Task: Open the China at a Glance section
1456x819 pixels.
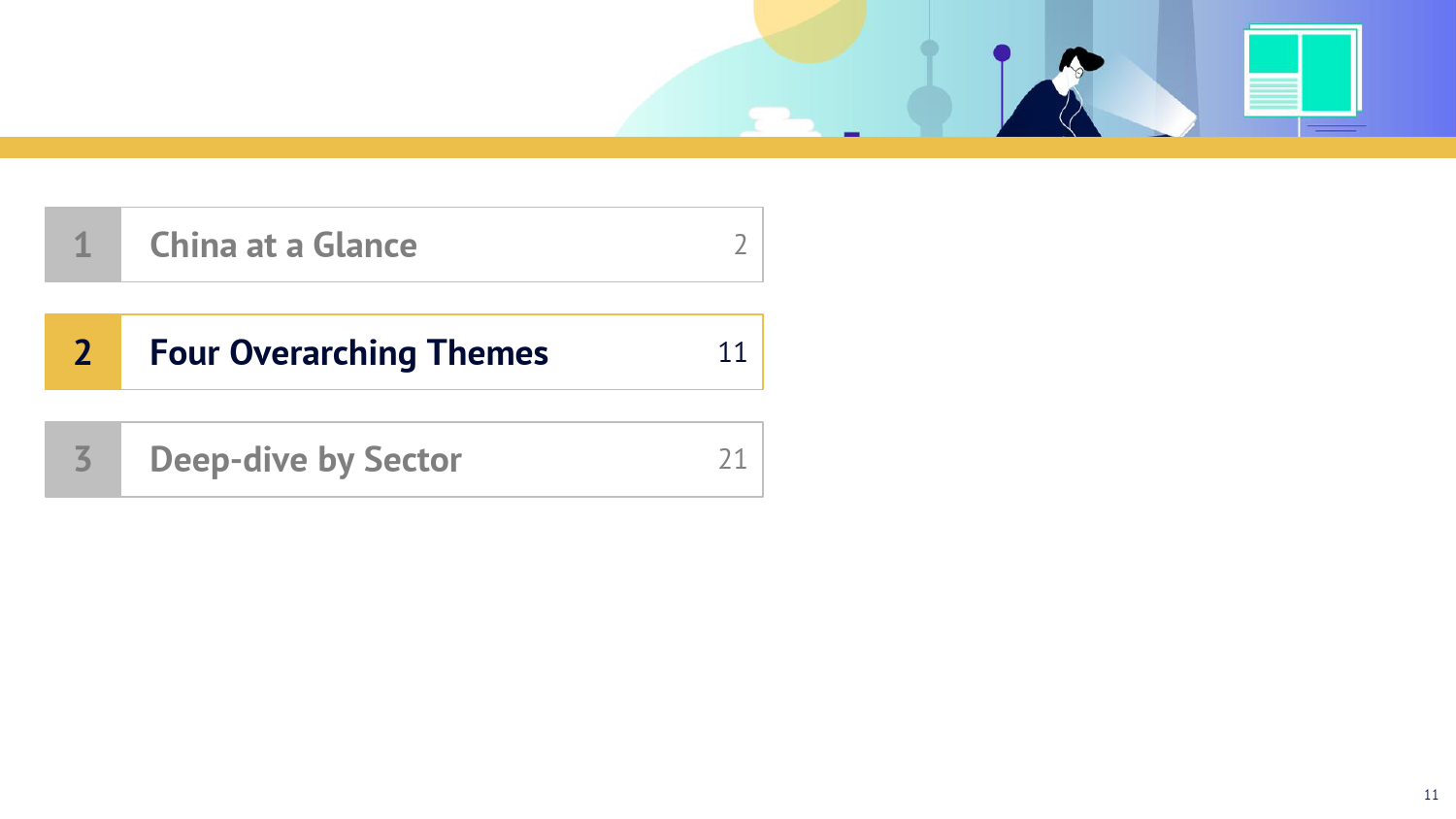Action: point(283,245)
